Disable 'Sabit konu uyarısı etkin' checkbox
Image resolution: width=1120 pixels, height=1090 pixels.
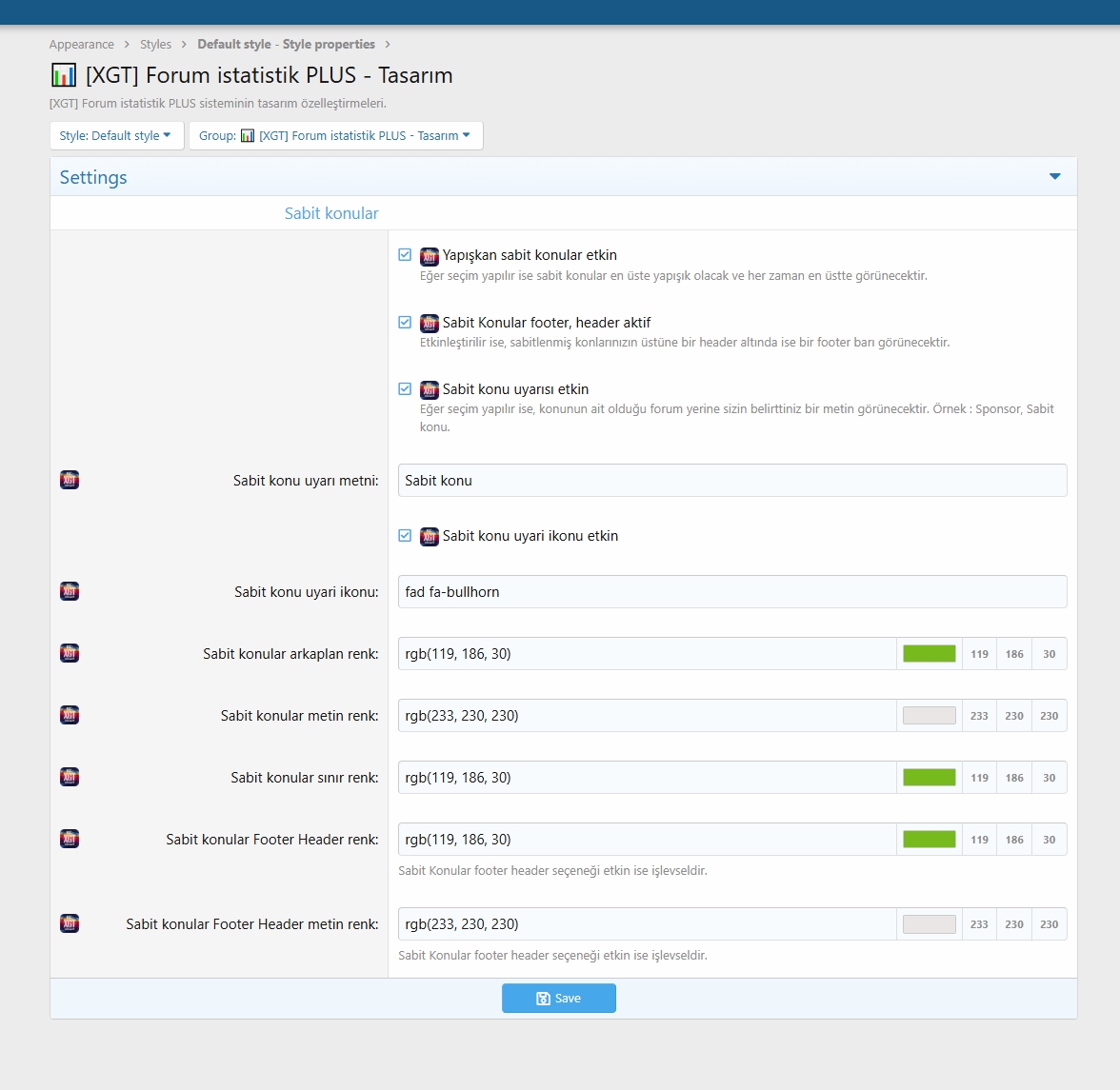pos(405,389)
